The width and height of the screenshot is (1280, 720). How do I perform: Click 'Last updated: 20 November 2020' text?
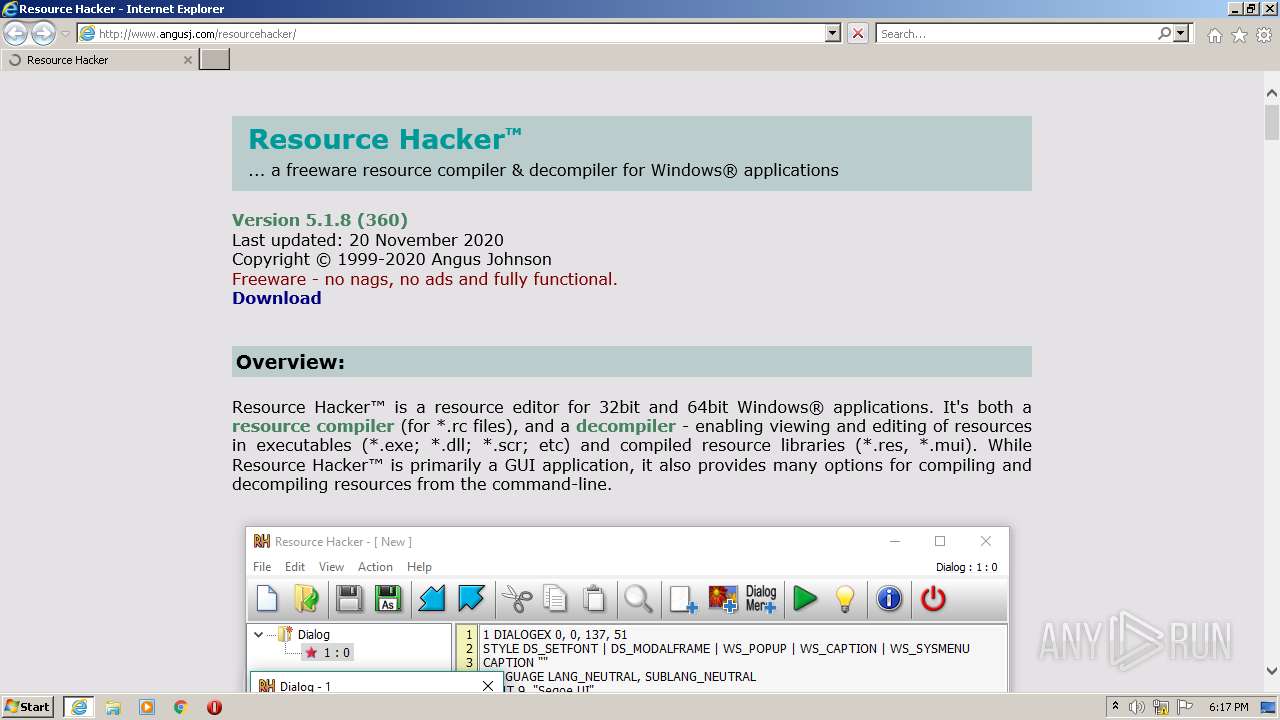368,240
